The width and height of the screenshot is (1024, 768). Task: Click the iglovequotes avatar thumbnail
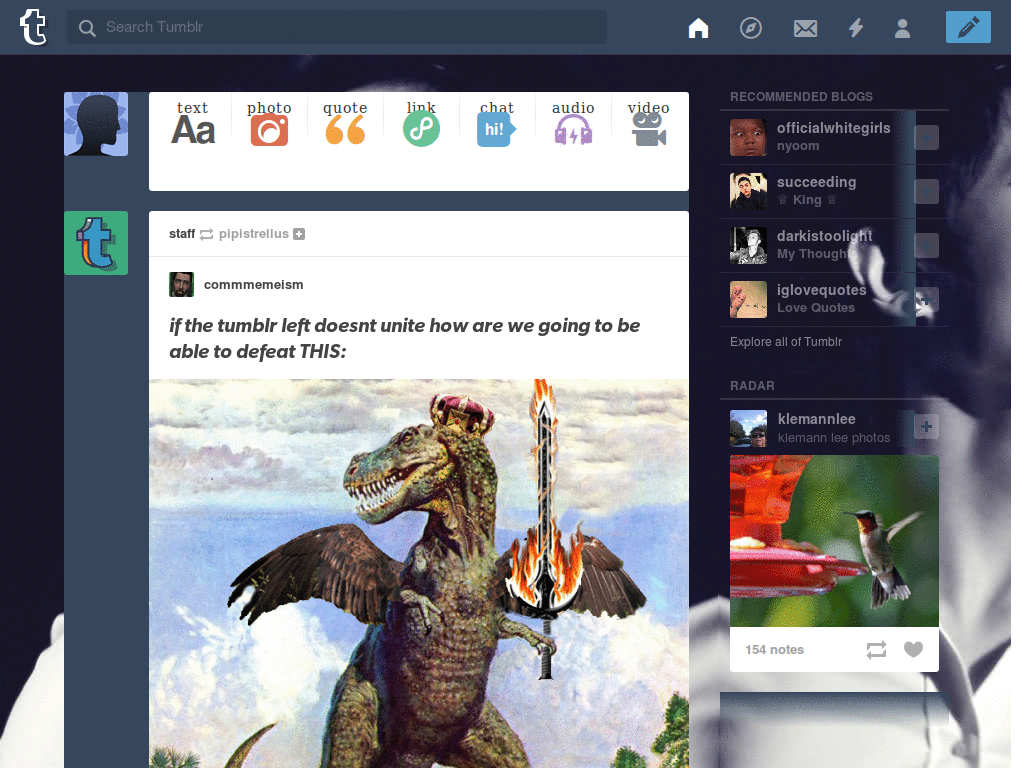(748, 300)
